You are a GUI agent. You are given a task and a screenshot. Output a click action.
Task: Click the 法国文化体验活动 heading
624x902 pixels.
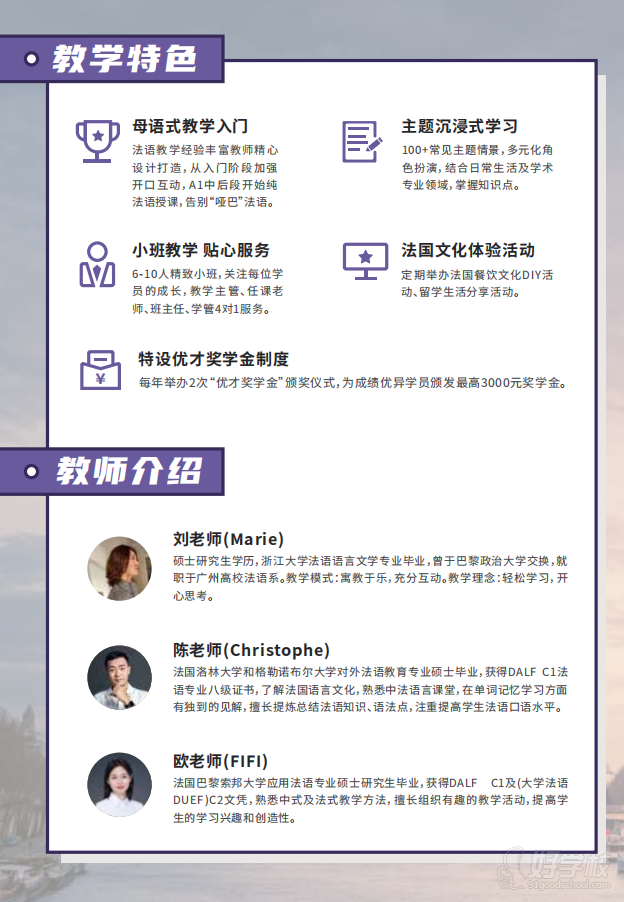(x=467, y=250)
